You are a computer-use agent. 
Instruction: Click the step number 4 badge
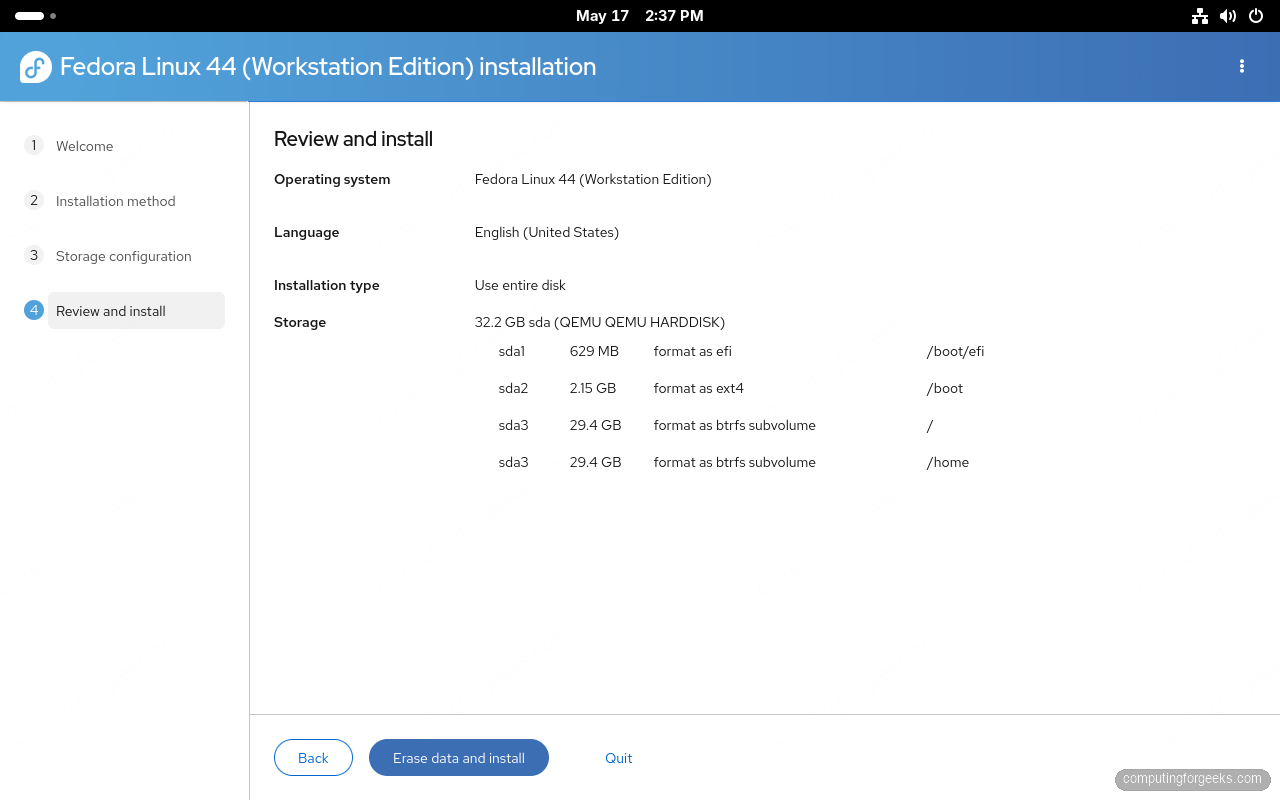coord(34,310)
